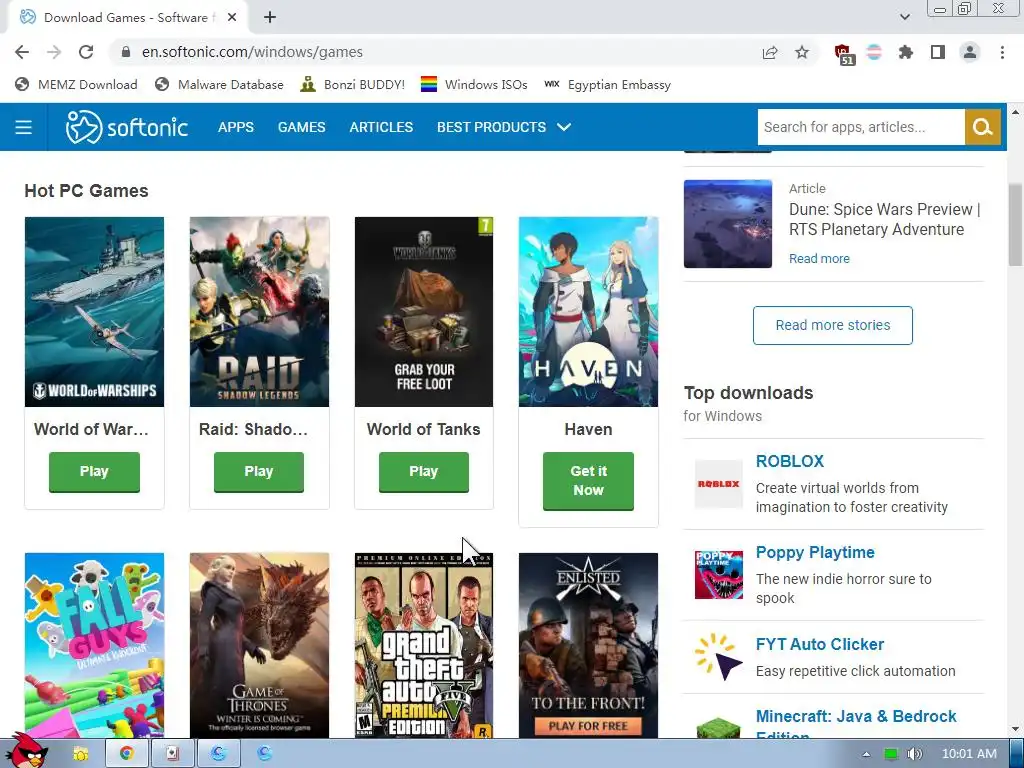Click the volume speaker tray icon
Screen dimensions: 1024x768
click(x=914, y=754)
